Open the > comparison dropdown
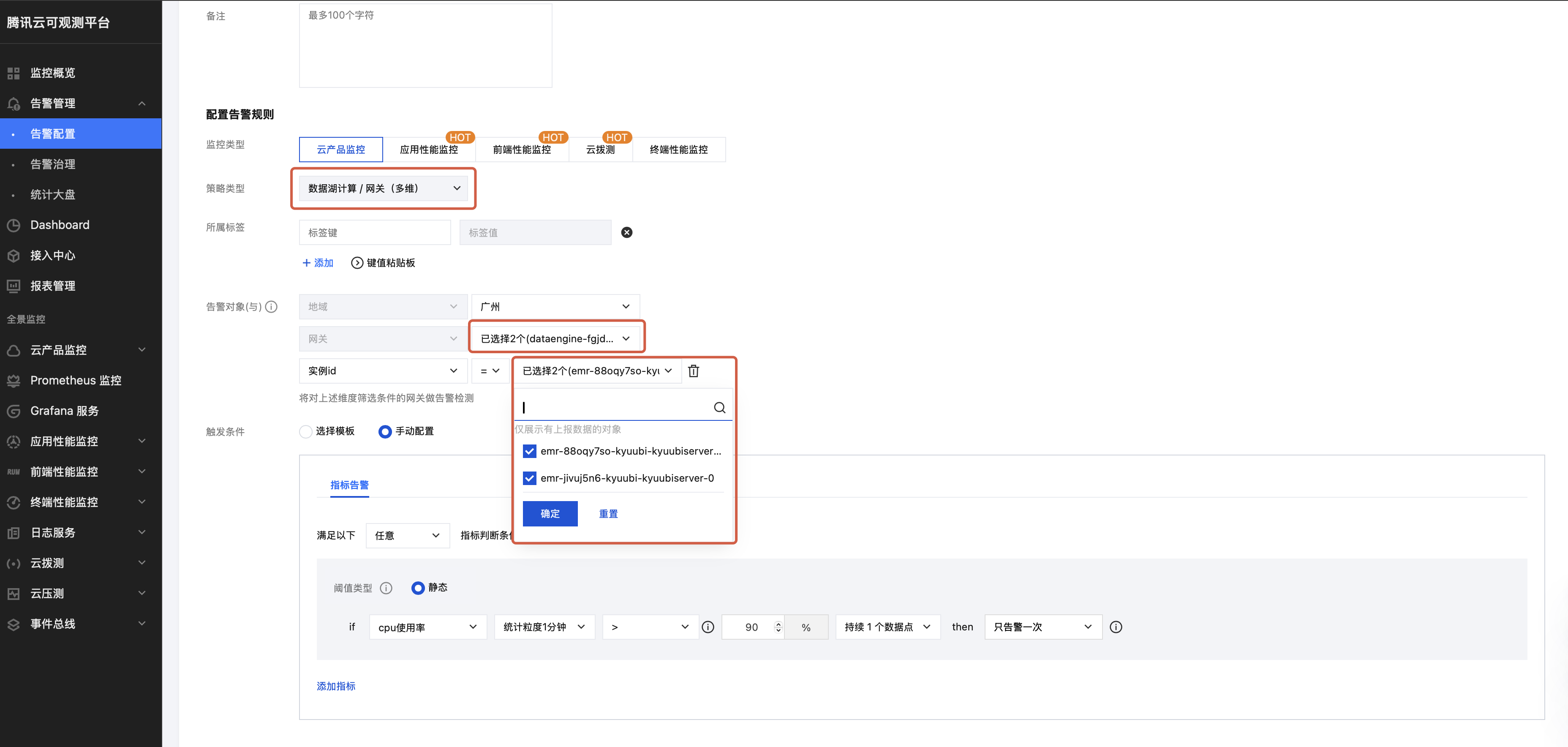The height and width of the screenshot is (747, 1568). click(x=651, y=627)
